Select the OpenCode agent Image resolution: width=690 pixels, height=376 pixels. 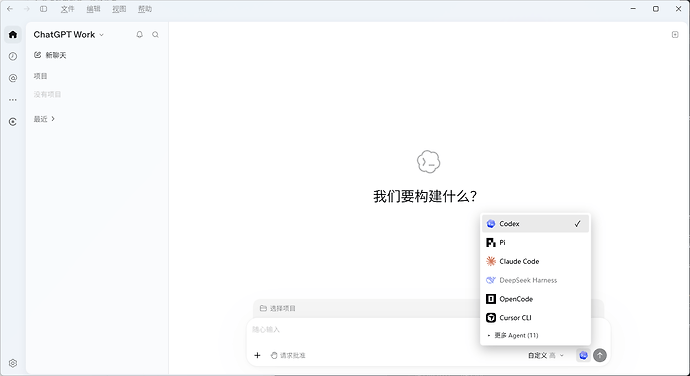tap(535, 299)
